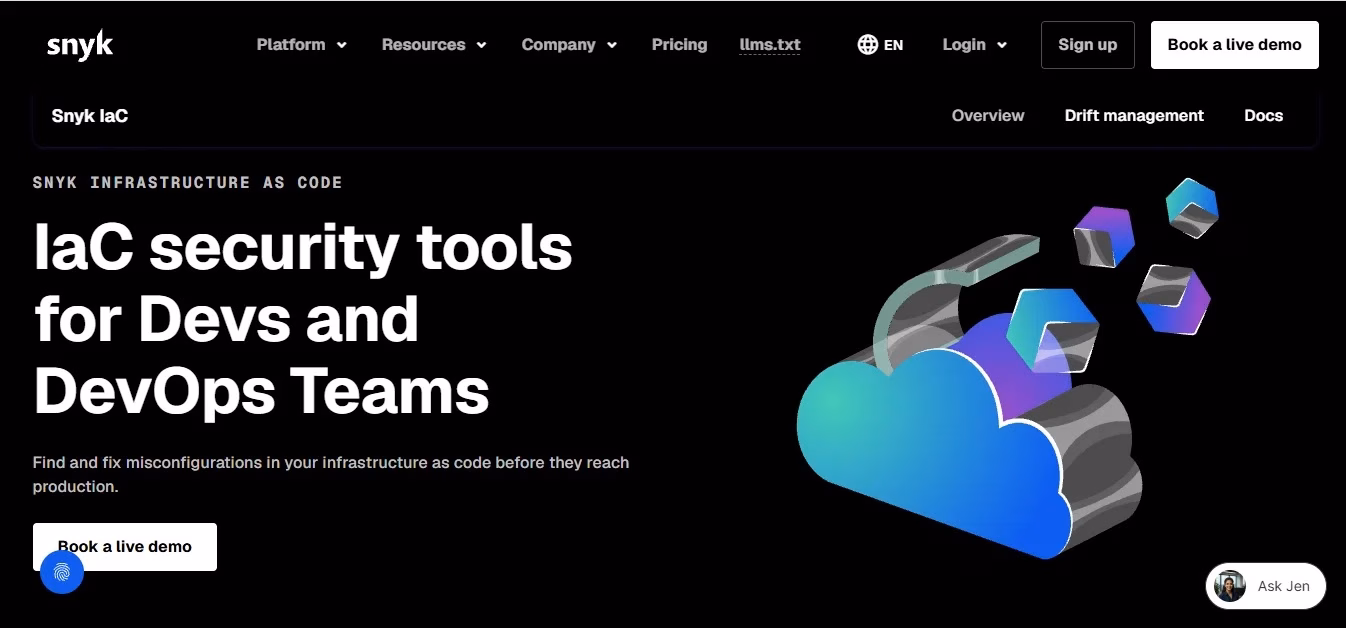Open the globe language icon
The height and width of the screenshot is (628, 1346).
[867, 45]
